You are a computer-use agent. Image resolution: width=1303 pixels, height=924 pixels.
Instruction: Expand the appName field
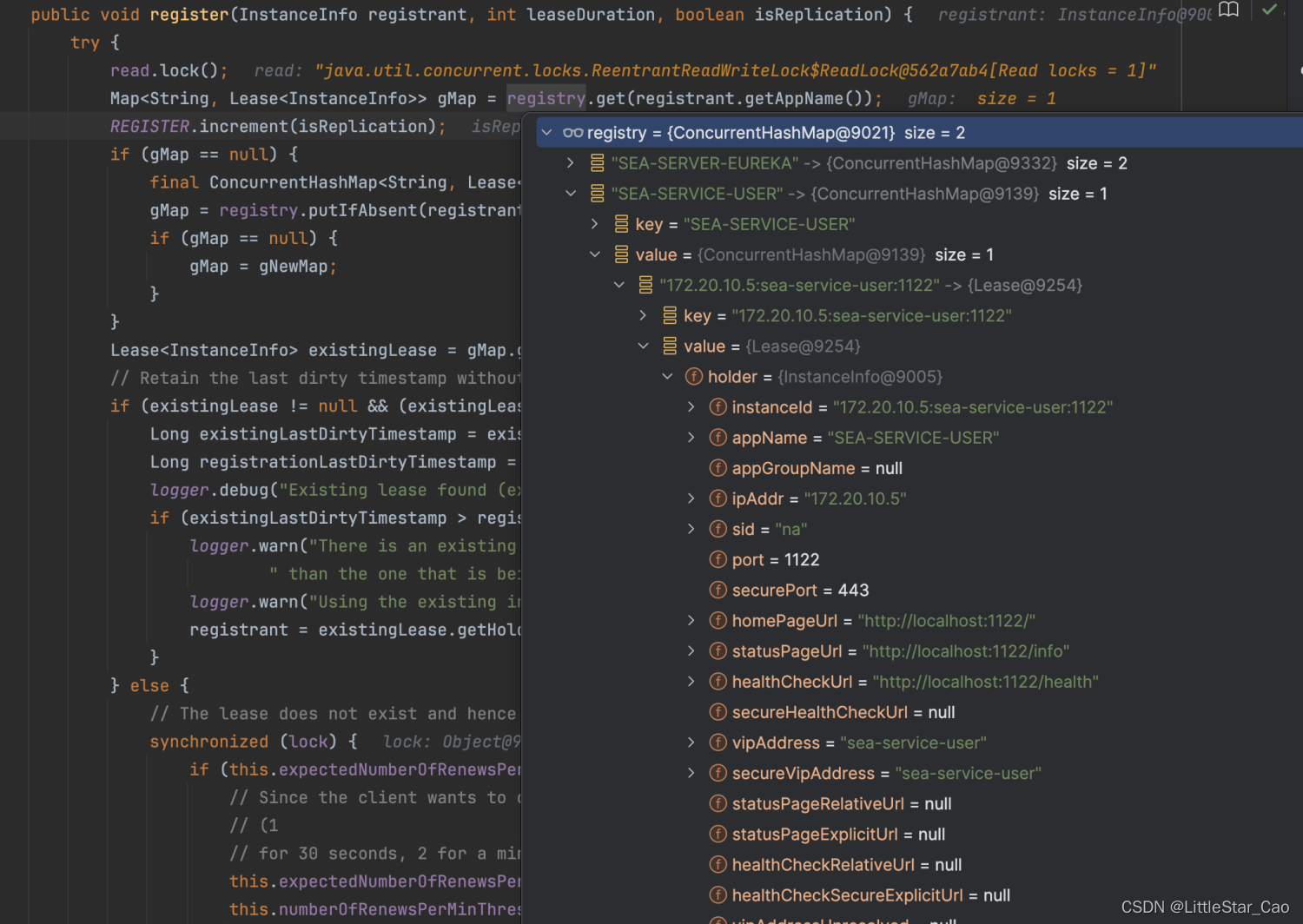691,437
